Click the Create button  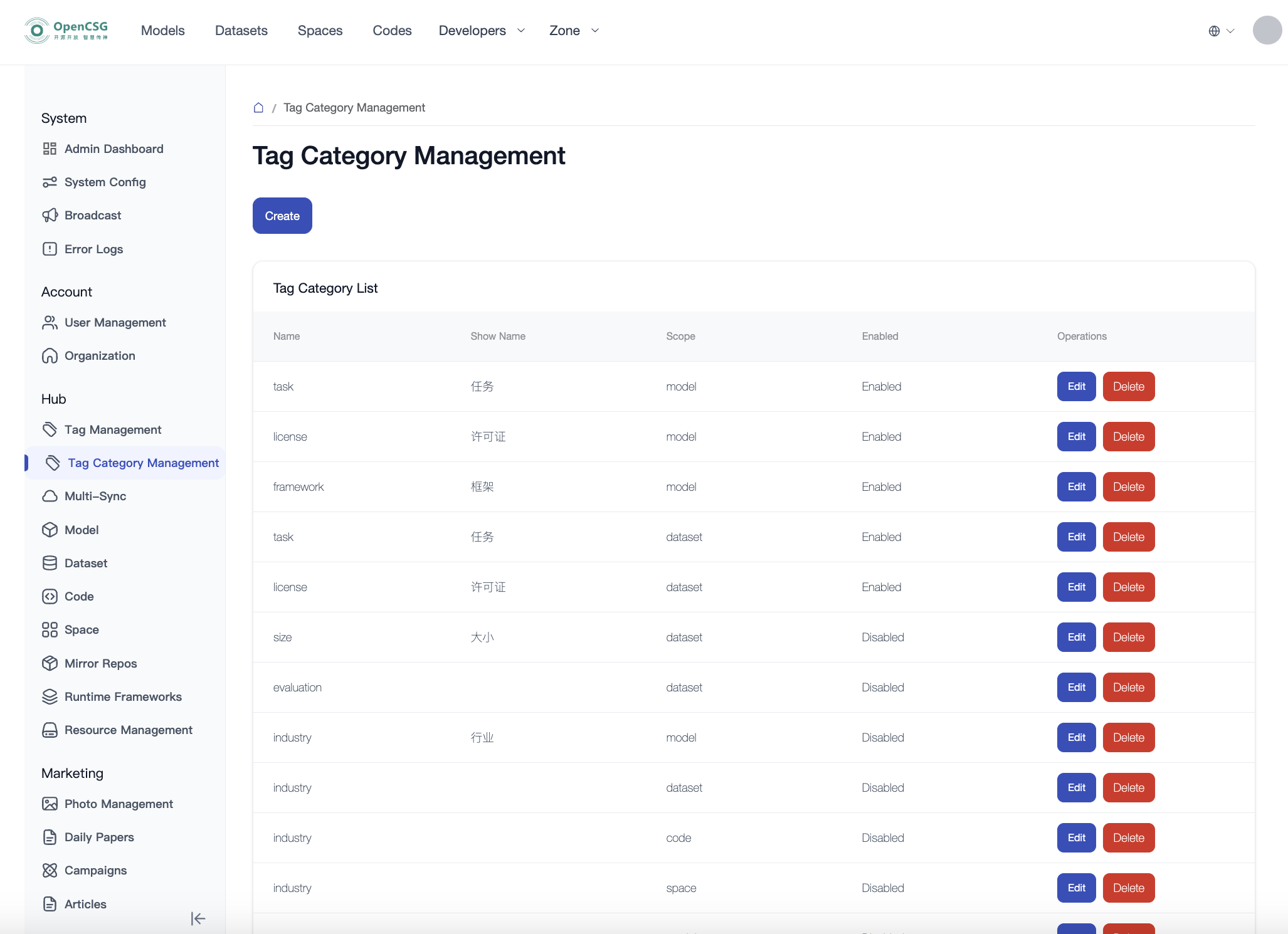pyautogui.click(x=282, y=216)
